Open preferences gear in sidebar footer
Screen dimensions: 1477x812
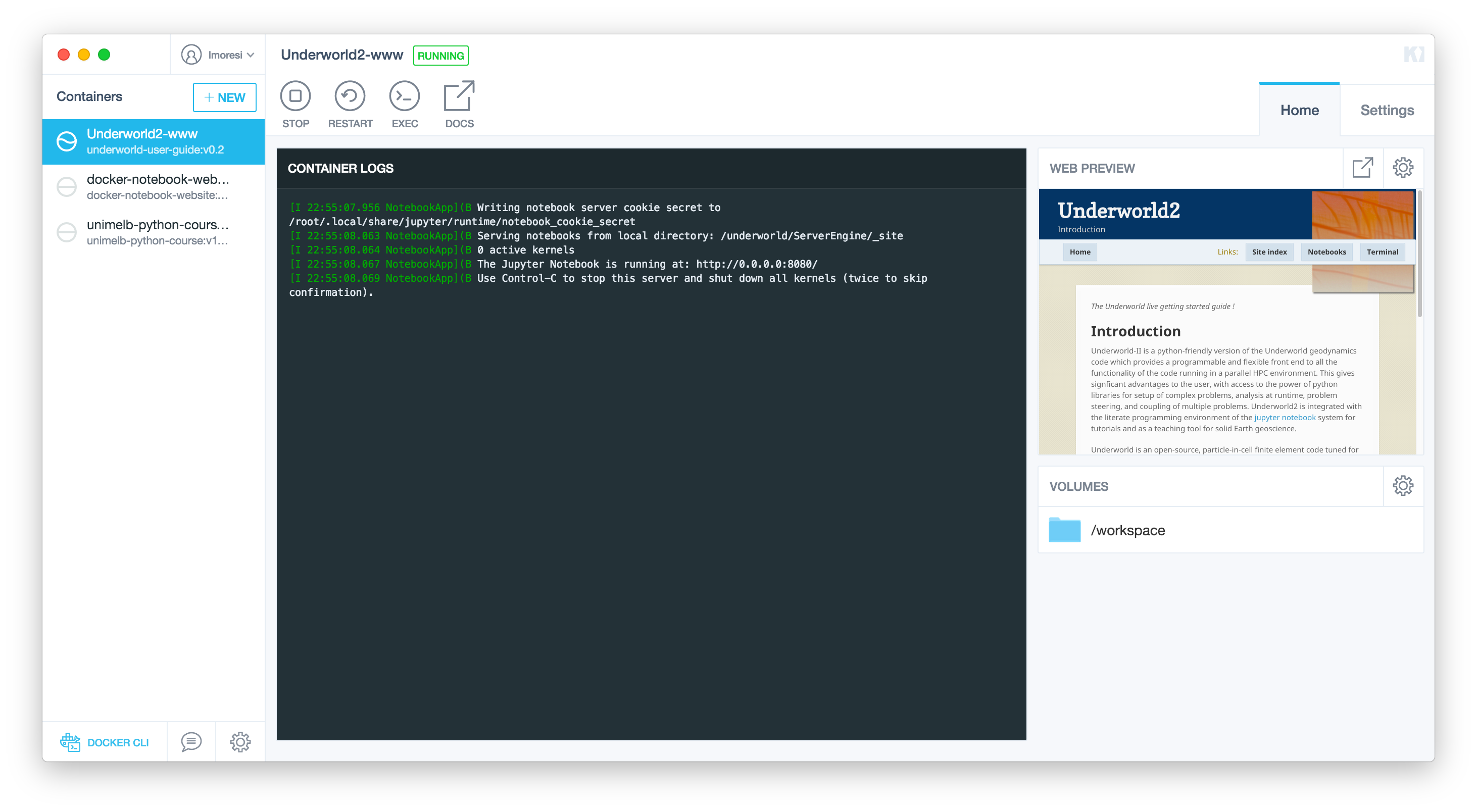pos(240,742)
